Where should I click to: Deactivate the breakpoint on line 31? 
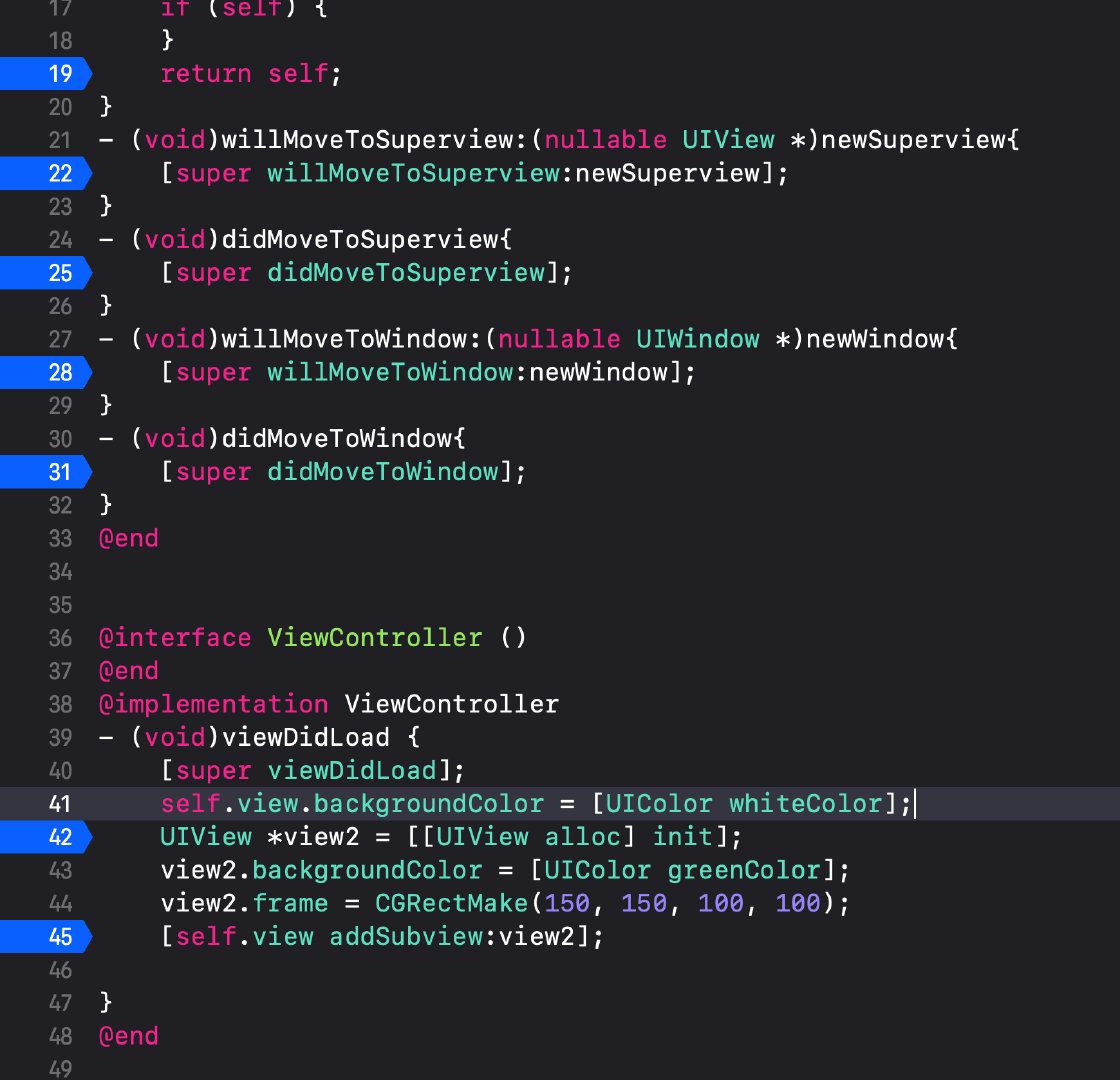coord(46,472)
